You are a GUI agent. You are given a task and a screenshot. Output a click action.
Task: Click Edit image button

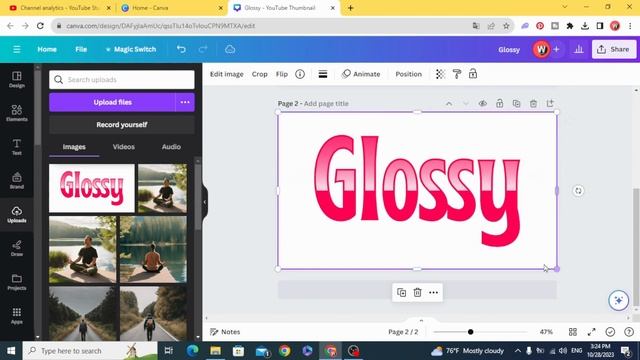pyautogui.click(x=227, y=74)
